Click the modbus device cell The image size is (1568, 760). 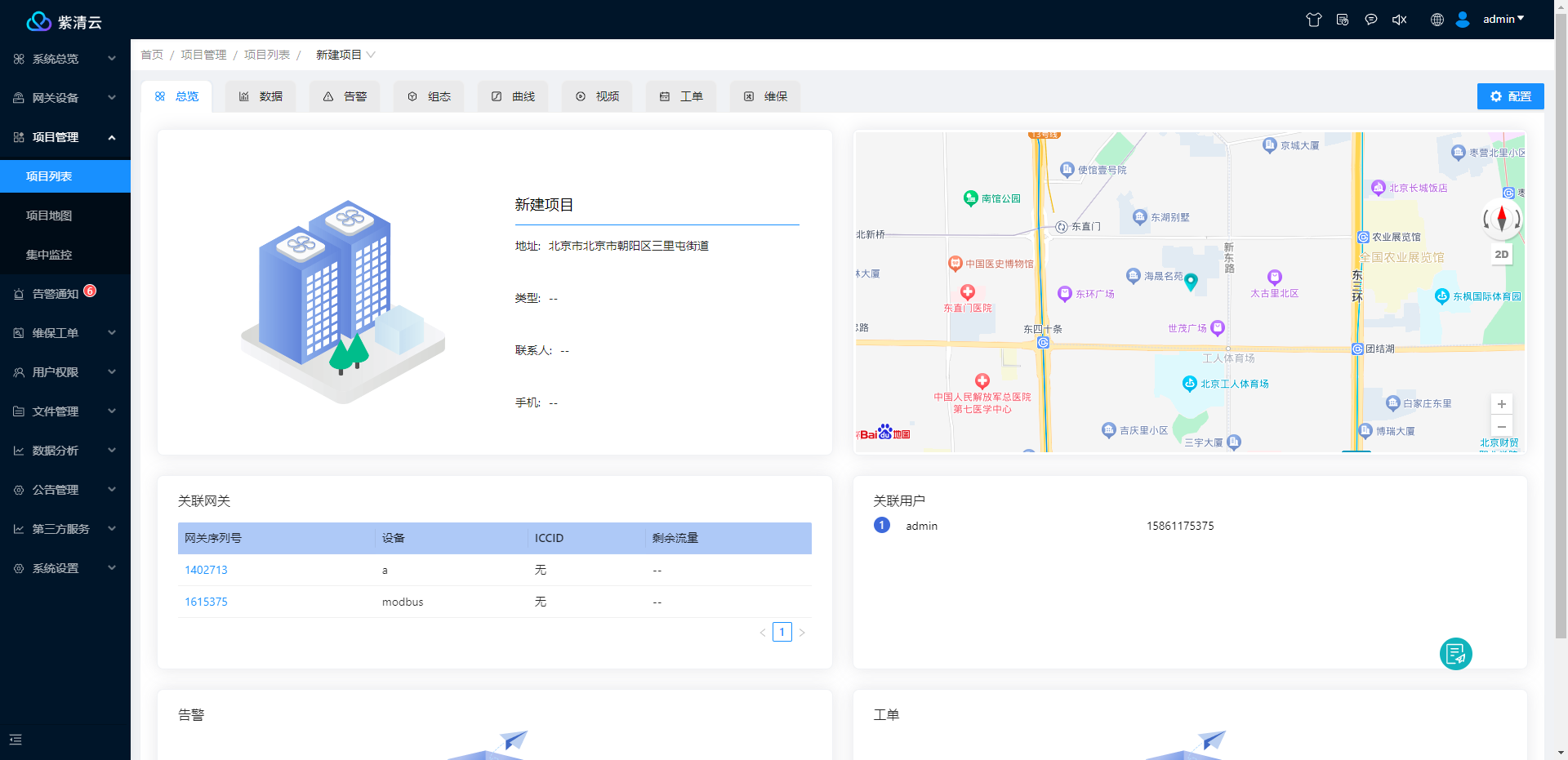(x=403, y=602)
